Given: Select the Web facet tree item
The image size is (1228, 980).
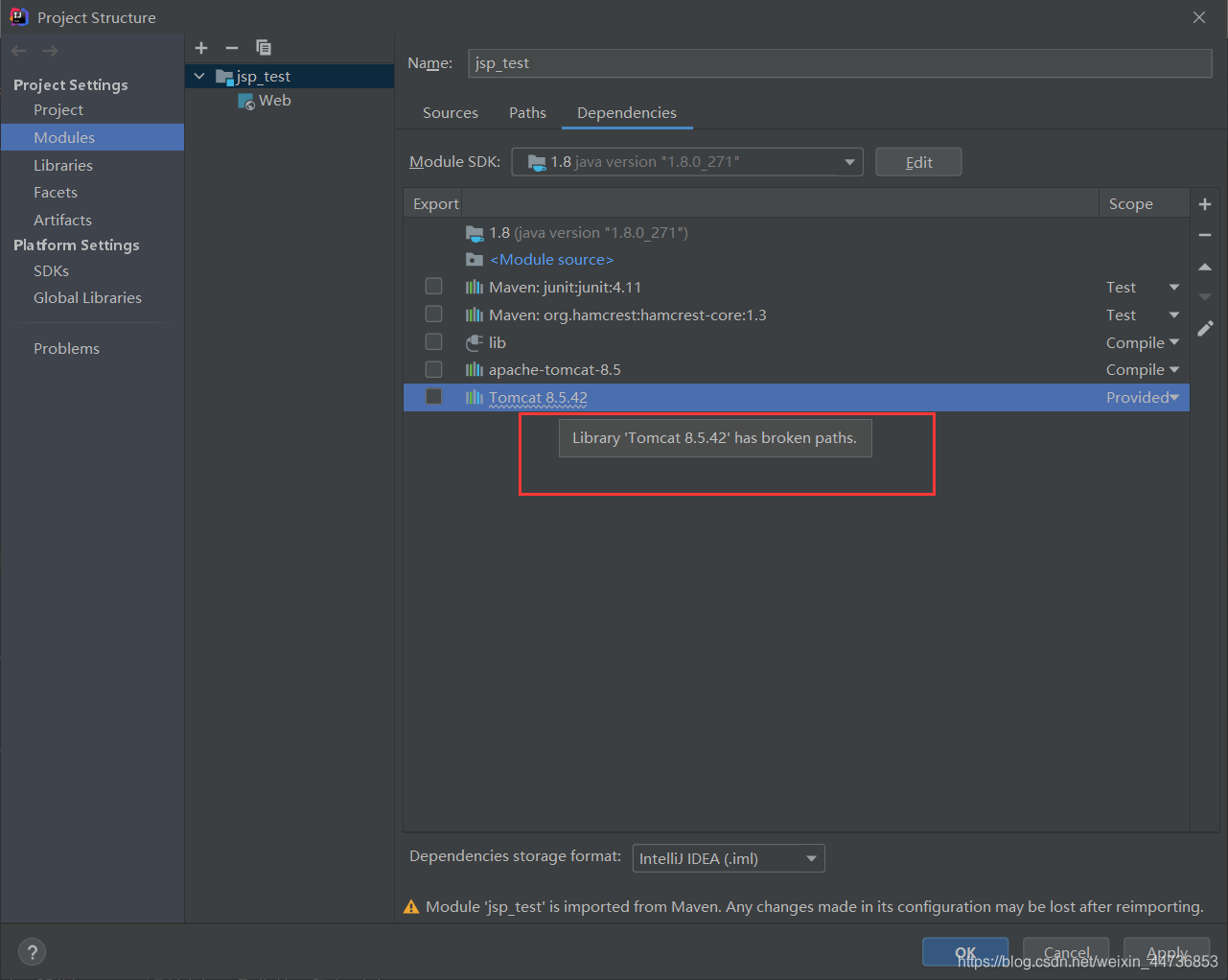Looking at the screenshot, I should pos(274,101).
